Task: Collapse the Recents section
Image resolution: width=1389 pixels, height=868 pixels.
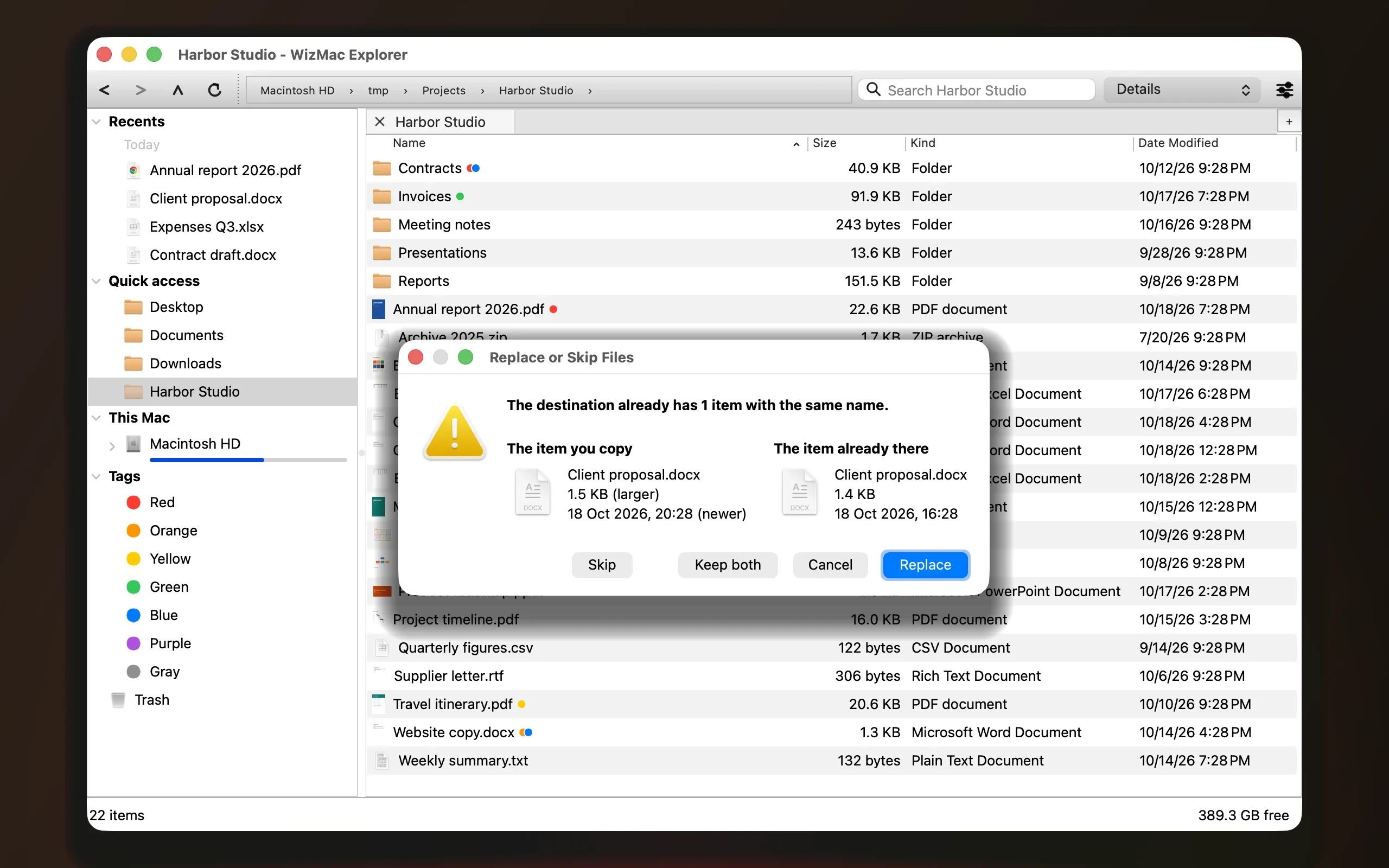Action: pos(97,122)
